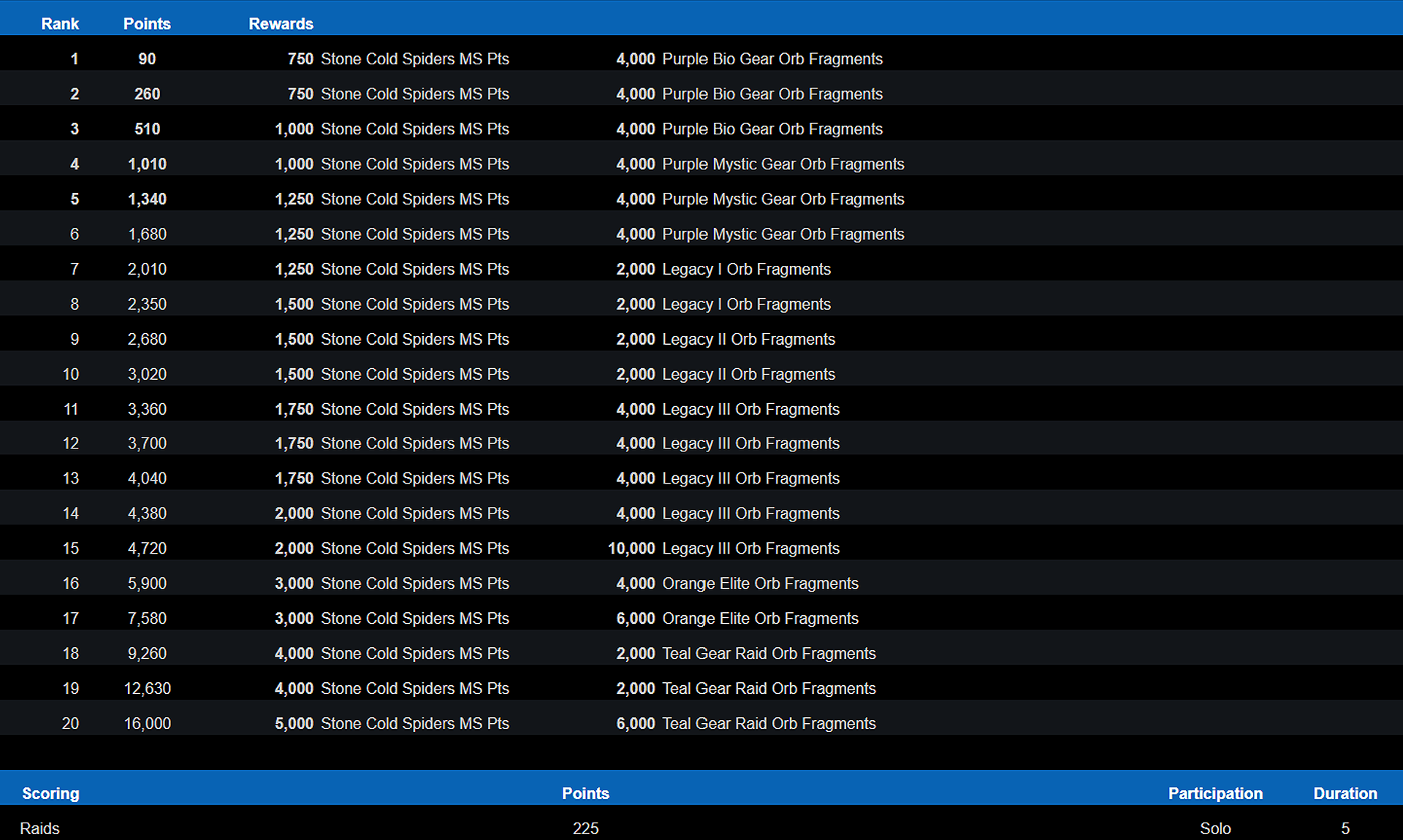Click 6,000 Orange Elite Orb Fragments reward
Screen dimensions: 1403x840
759,618
